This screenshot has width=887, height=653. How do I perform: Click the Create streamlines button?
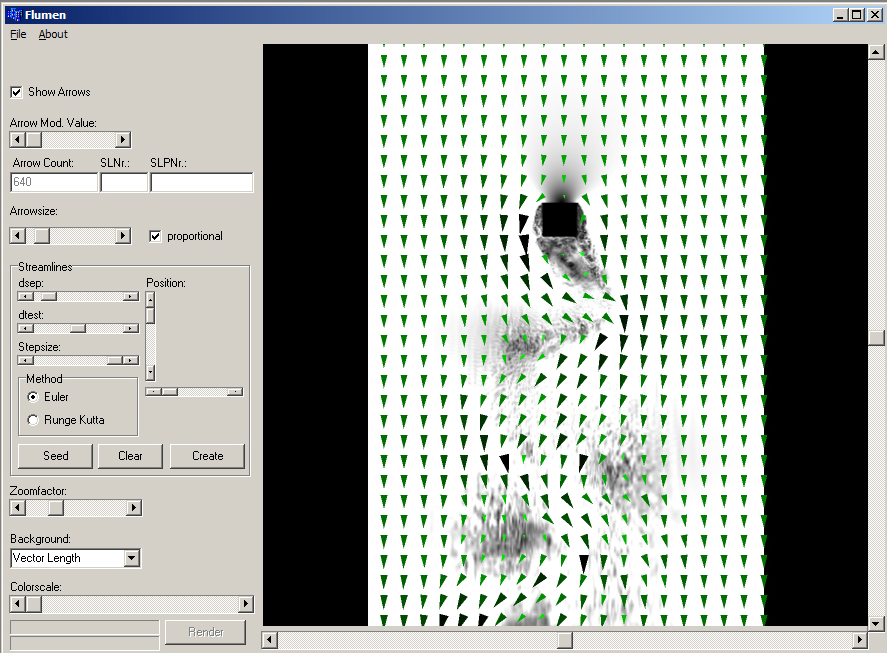coord(207,456)
